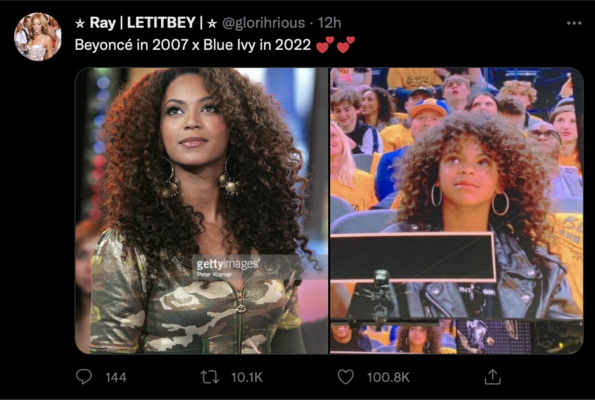Open the Ray | LETITBEY profile name
Screen dimensions: 595x400
146,23
